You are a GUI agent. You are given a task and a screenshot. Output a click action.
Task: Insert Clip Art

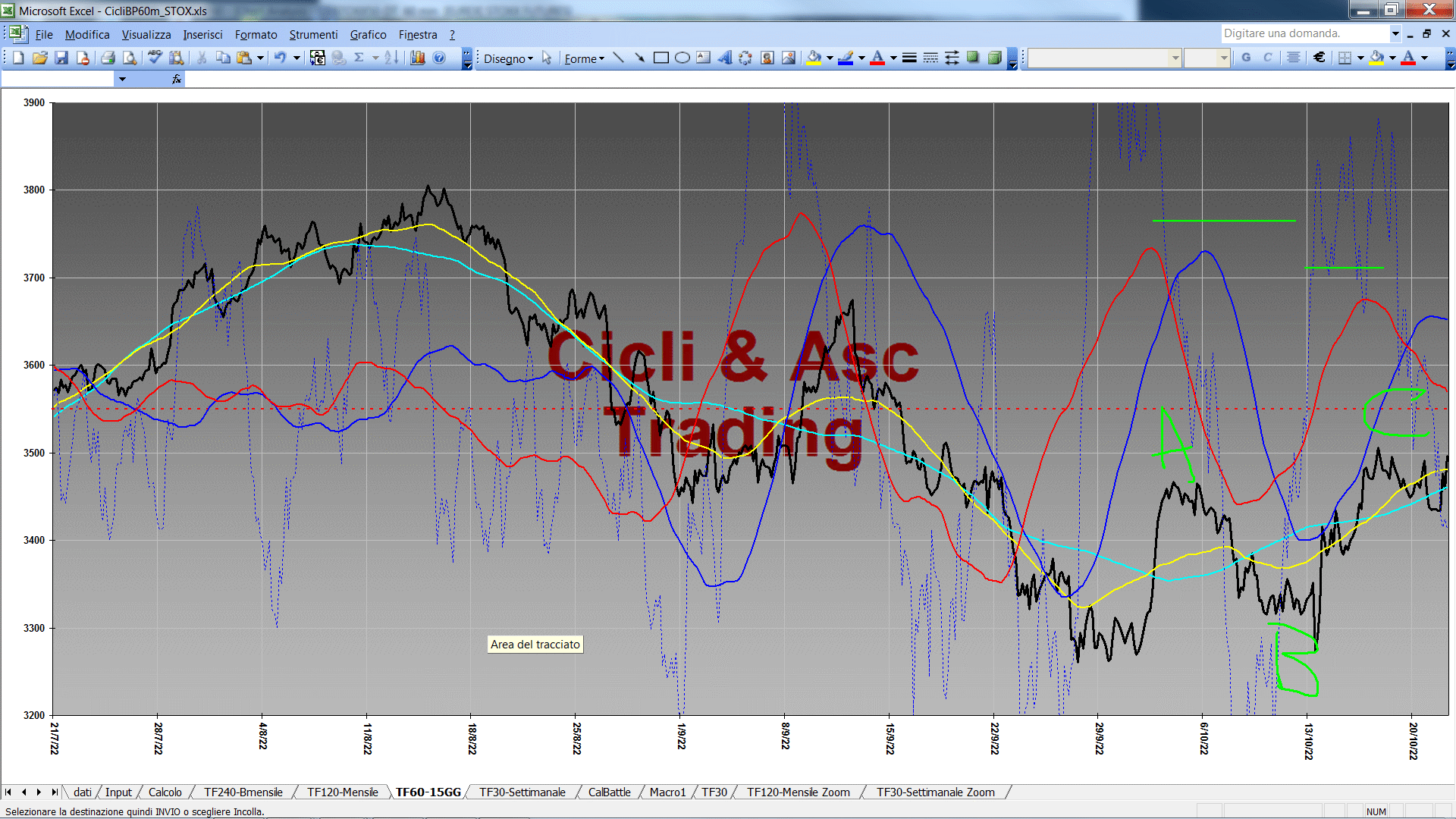(767, 58)
